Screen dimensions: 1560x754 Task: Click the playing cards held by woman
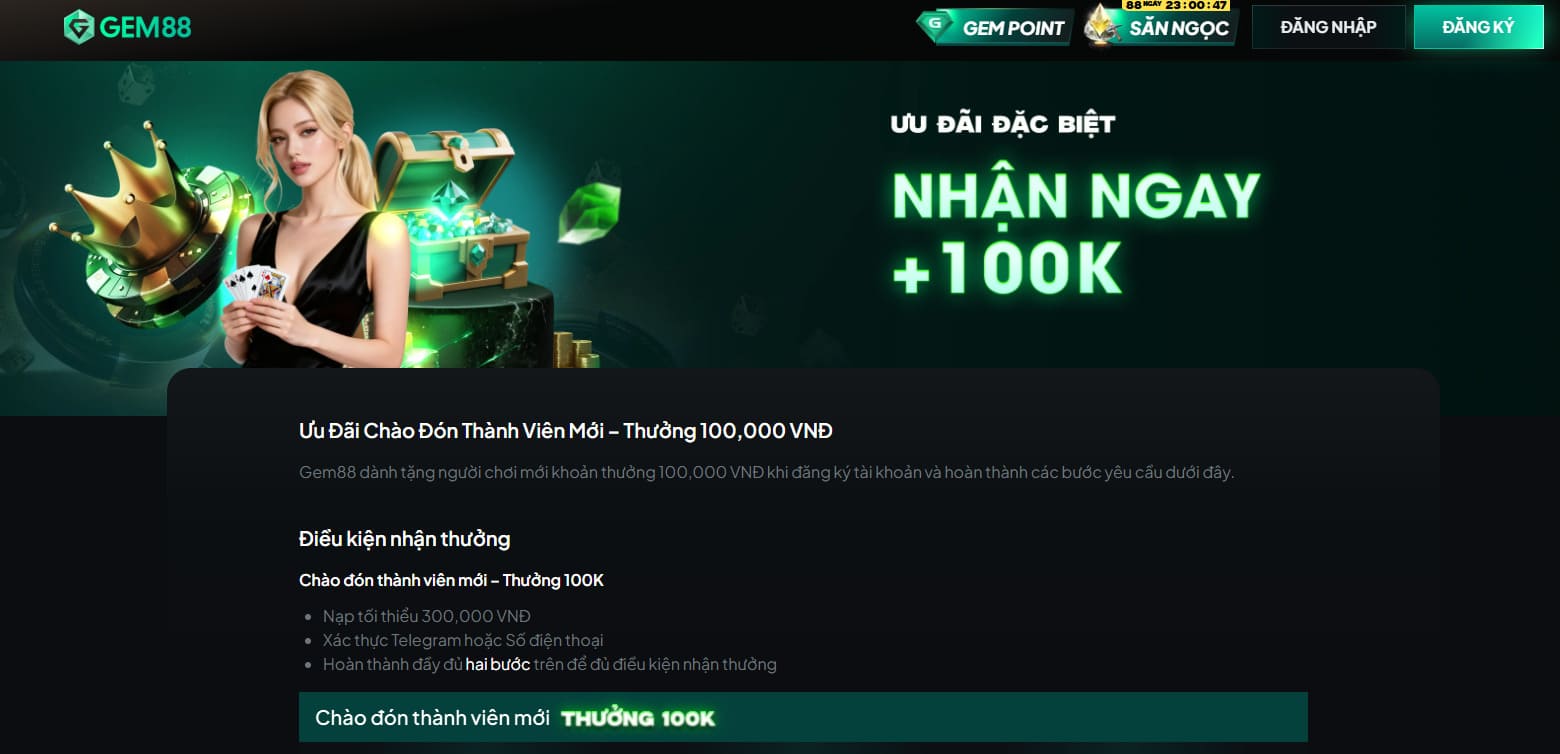[x=255, y=284]
